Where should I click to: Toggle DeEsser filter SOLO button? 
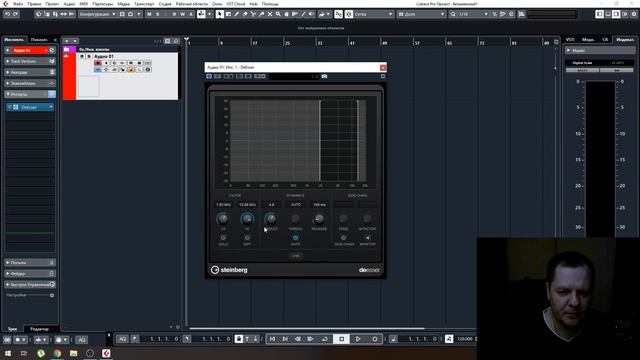point(223,238)
